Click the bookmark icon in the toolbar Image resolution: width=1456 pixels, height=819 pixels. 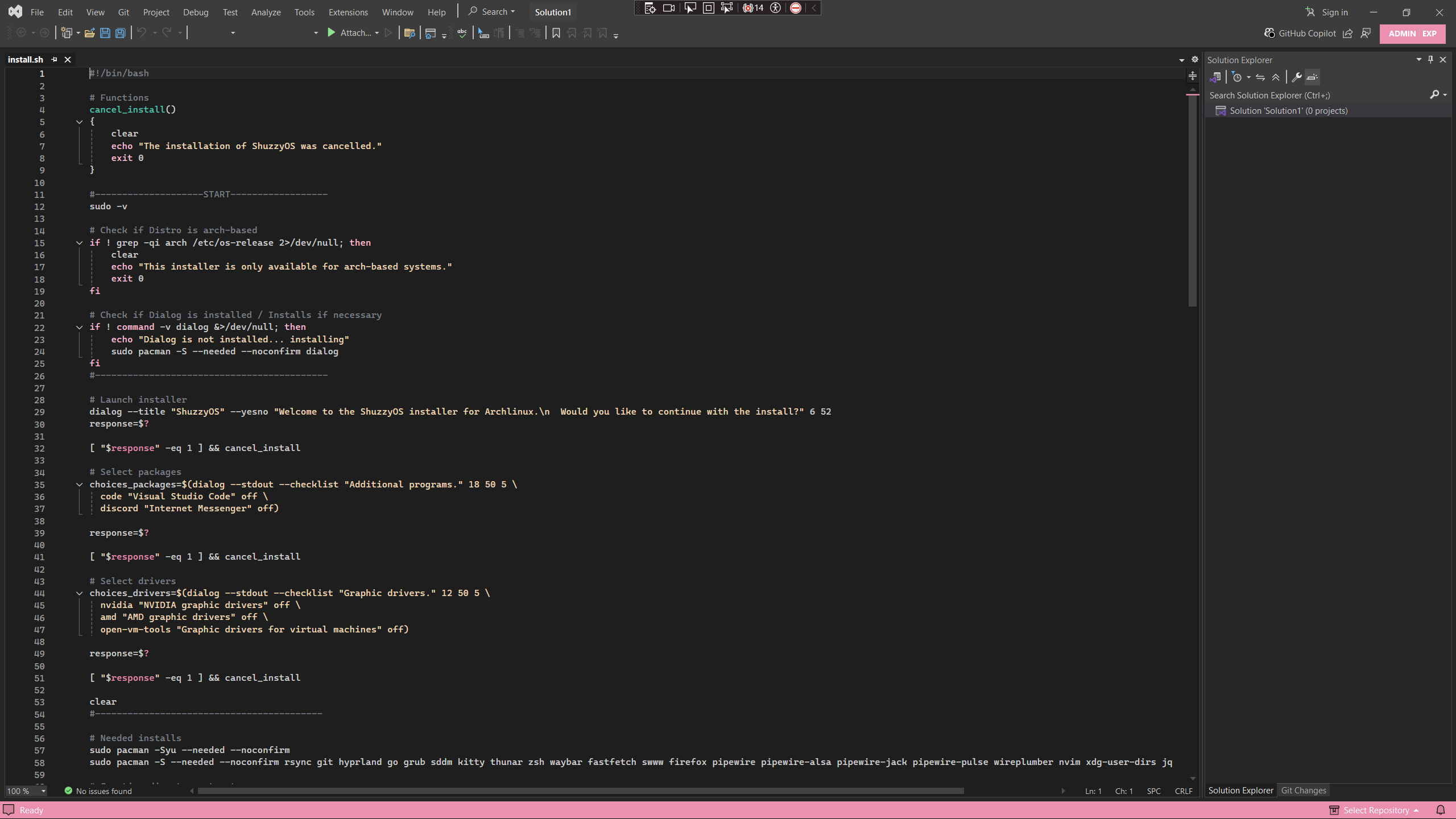click(556, 33)
